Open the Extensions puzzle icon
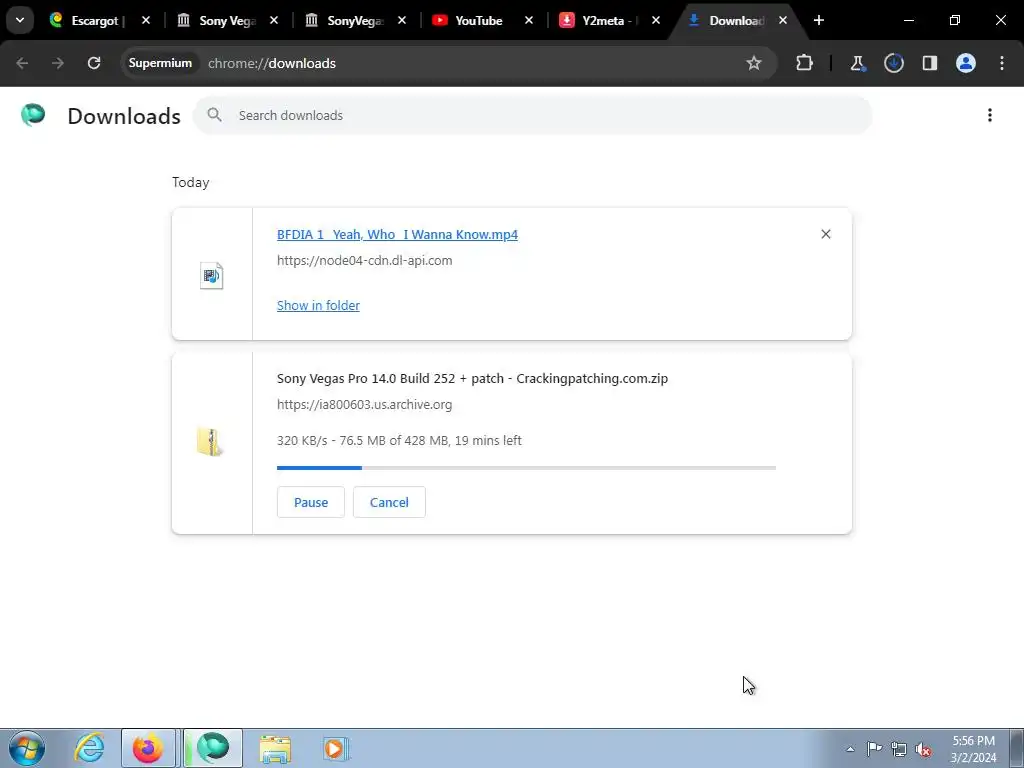This screenshot has width=1024, height=768. coord(805,63)
